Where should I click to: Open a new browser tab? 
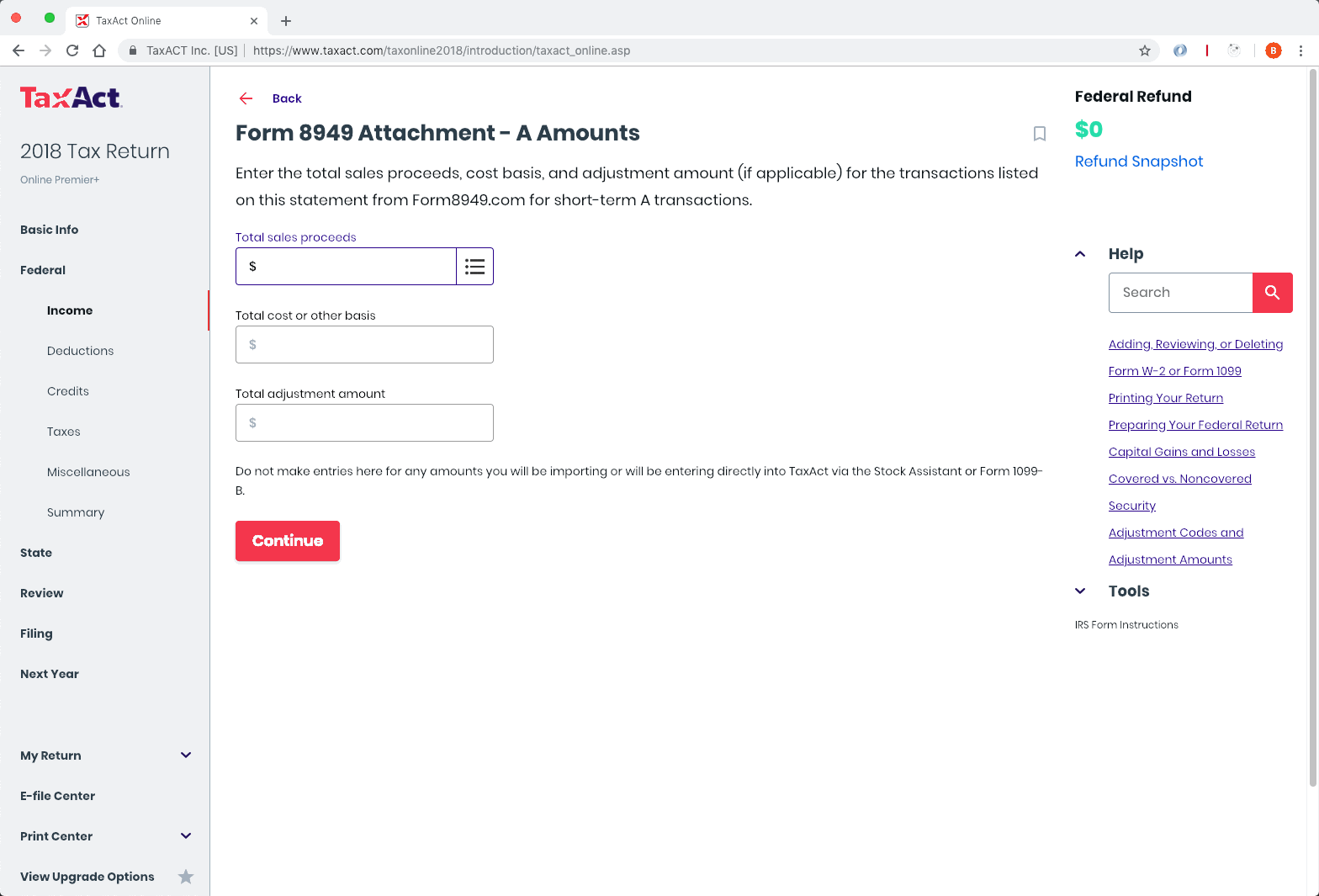[x=286, y=21]
